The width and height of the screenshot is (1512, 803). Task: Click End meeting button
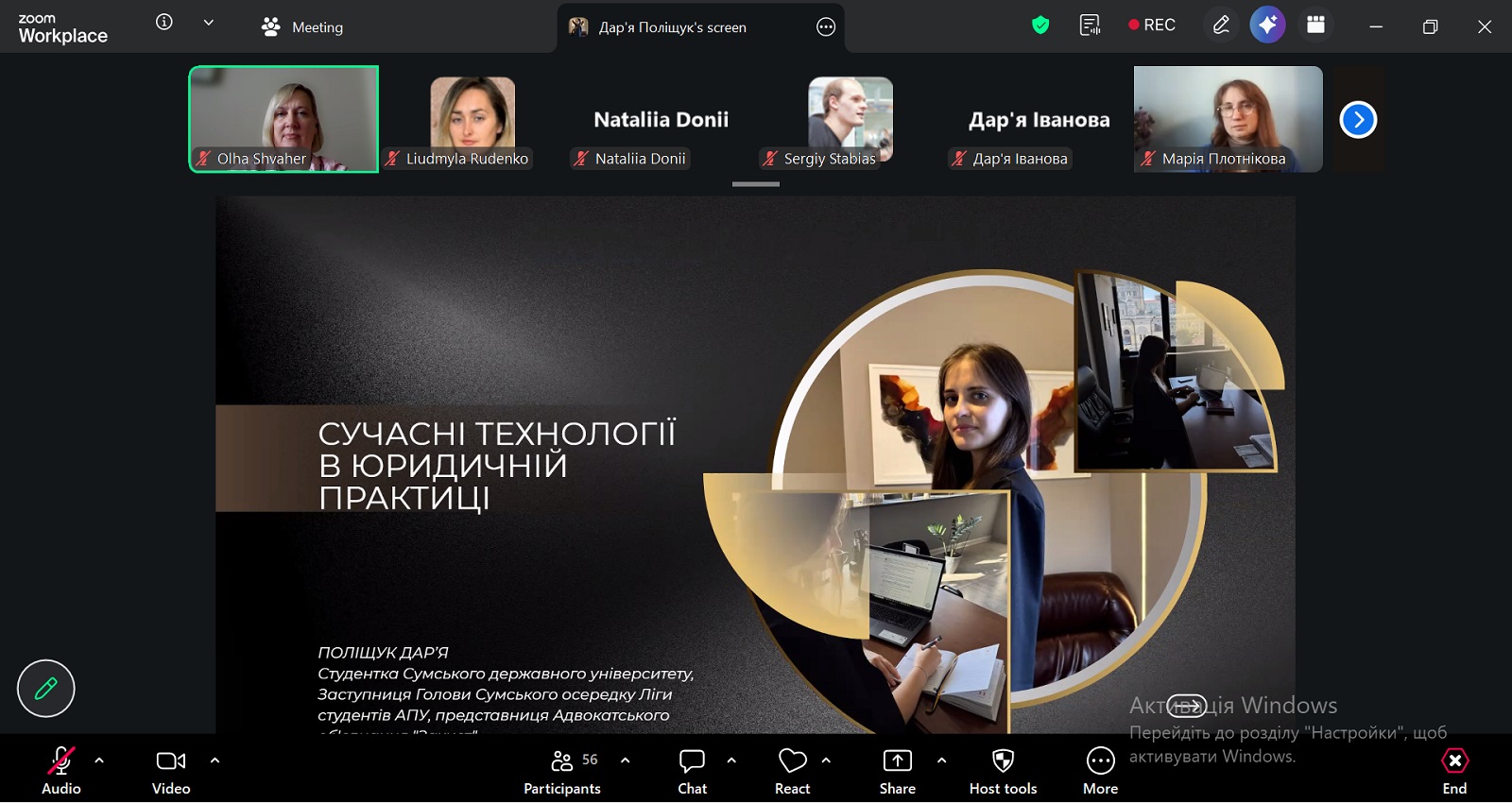point(1454,770)
